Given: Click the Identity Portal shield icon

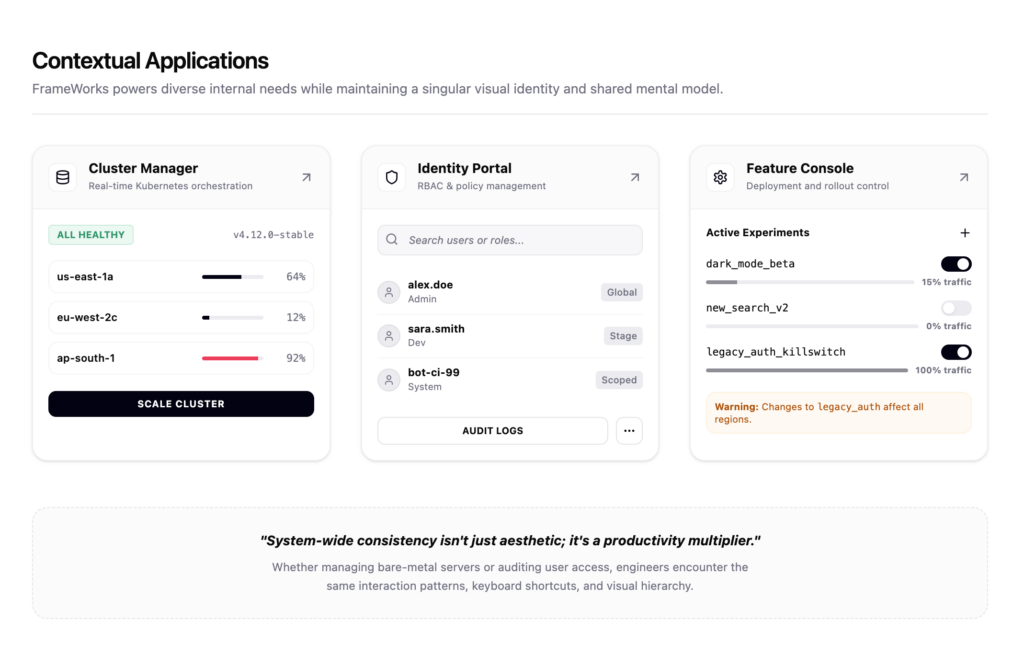Looking at the screenshot, I should pos(392,177).
